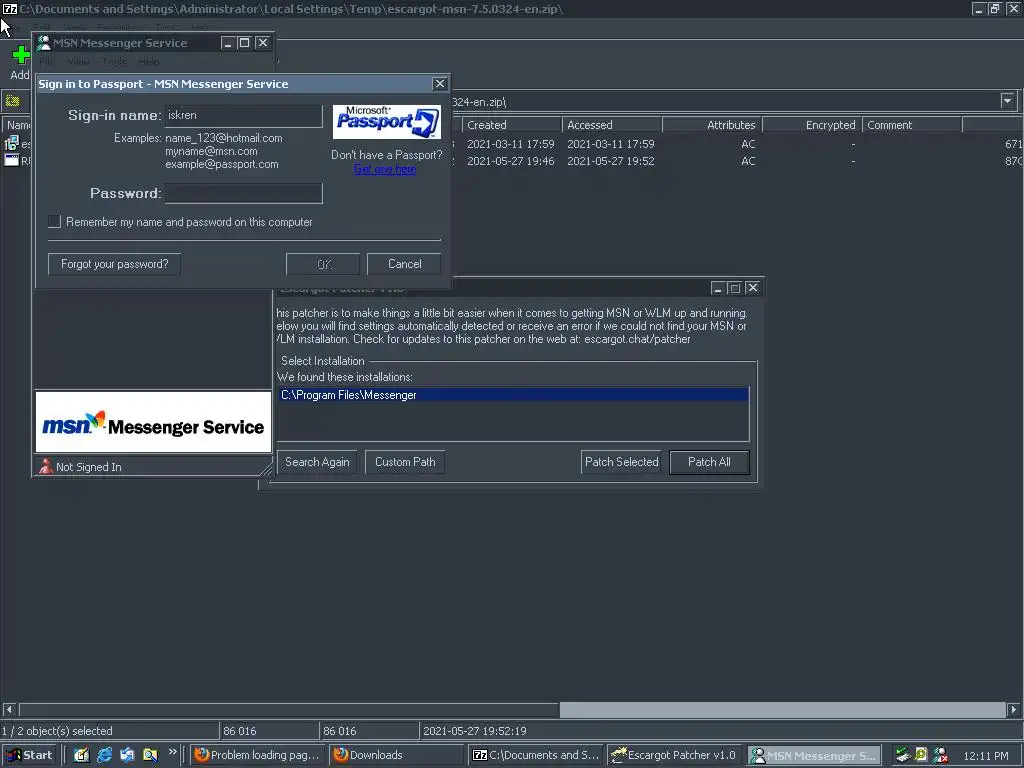1024x768 pixels.
Task: Expand the quick launch overflow chevron
Action: [172, 752]
